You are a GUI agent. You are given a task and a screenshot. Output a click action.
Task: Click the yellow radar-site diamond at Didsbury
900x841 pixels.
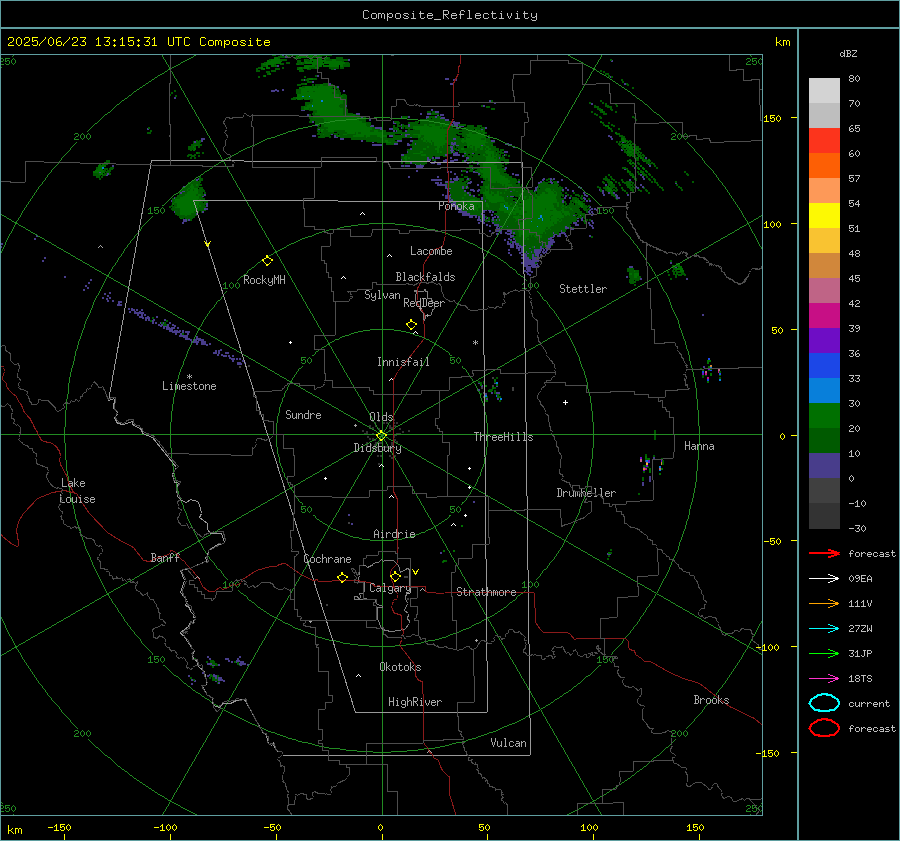click(381, 436)
